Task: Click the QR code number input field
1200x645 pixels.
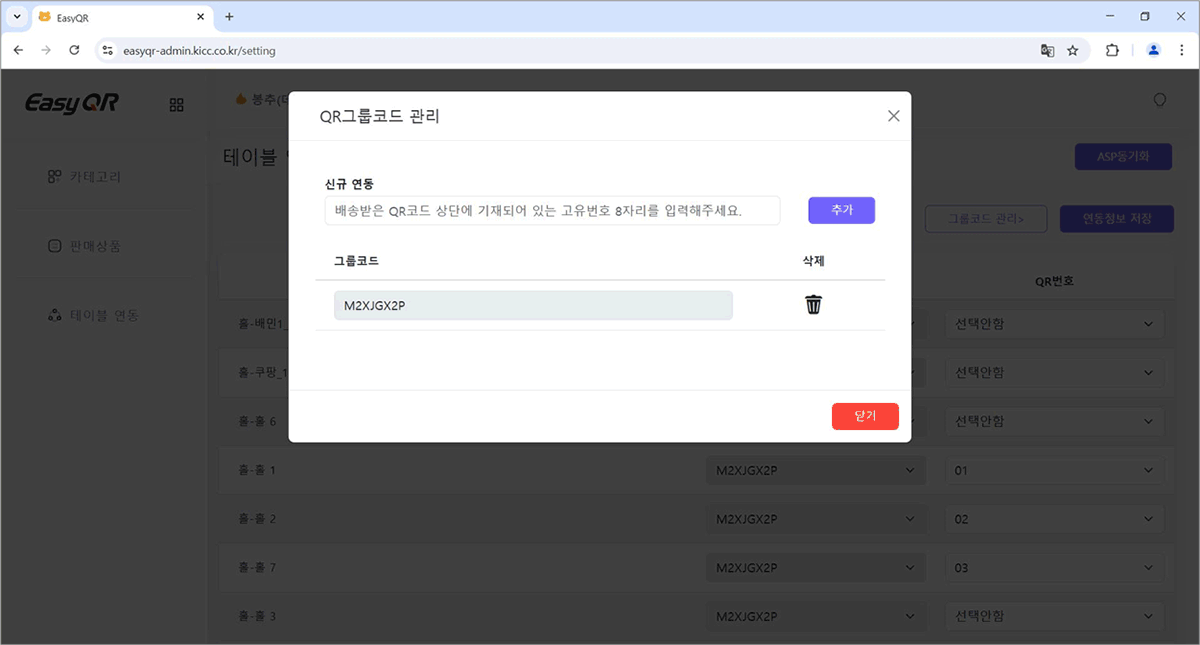Action: (x=552, y=210)
